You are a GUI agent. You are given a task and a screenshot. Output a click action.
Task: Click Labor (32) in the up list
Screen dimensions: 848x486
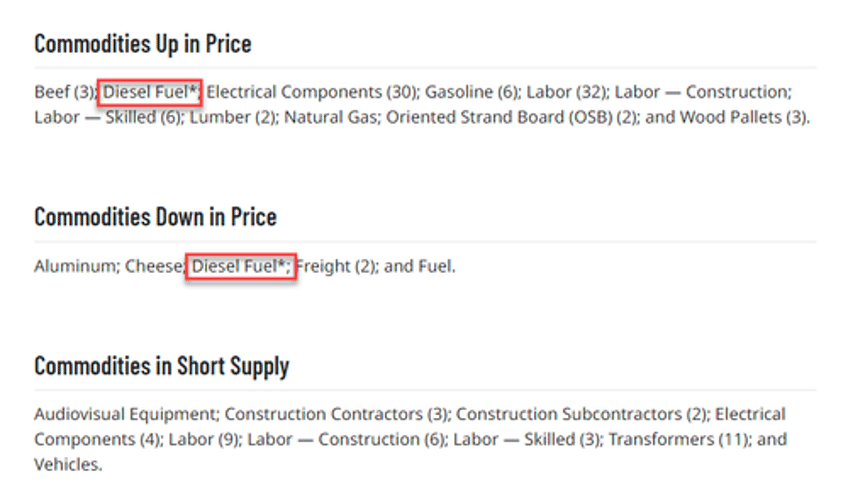point(566,92)
